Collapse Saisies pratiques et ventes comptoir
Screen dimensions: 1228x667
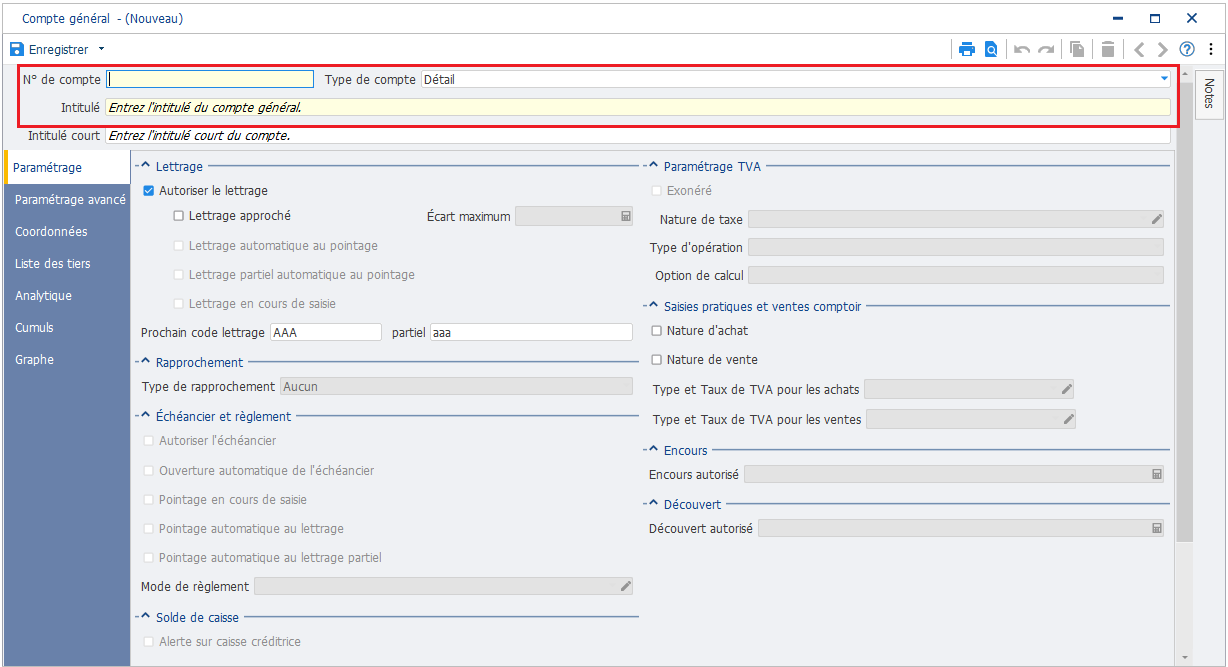coord(653,306)
